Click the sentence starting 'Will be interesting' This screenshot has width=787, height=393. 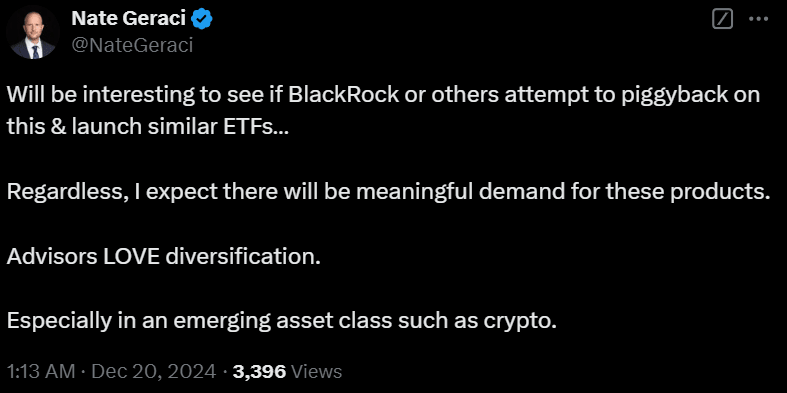383,111
